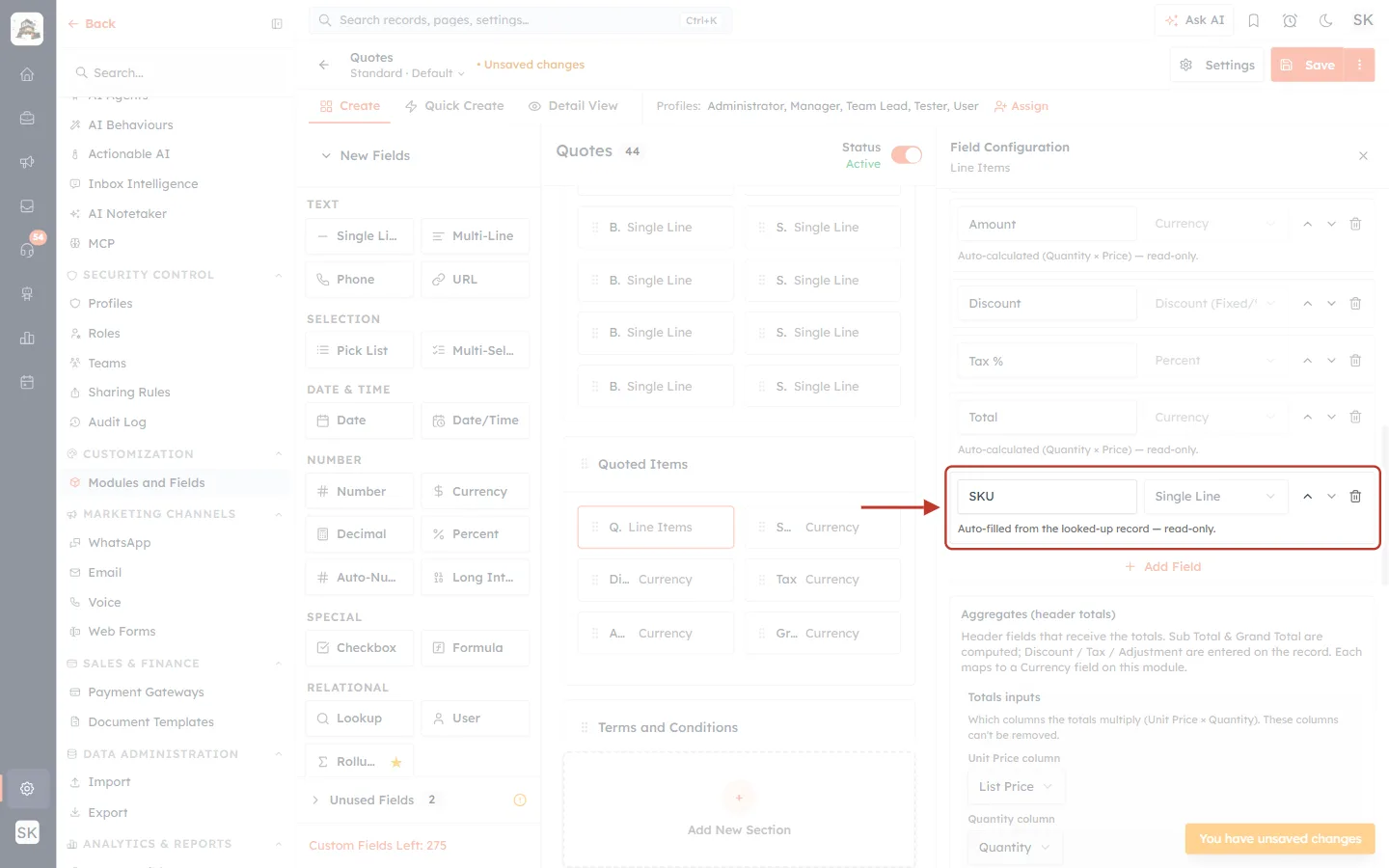The image size is (1389, 868).
Task: Open the Ask AI assistant
Action: tap(1195, 20)
